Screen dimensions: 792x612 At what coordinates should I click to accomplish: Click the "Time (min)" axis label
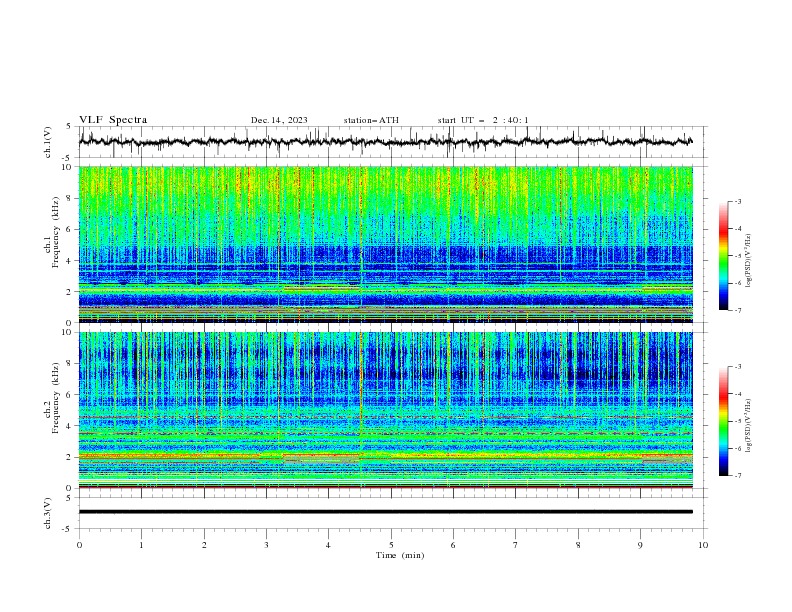click(400, 555)
